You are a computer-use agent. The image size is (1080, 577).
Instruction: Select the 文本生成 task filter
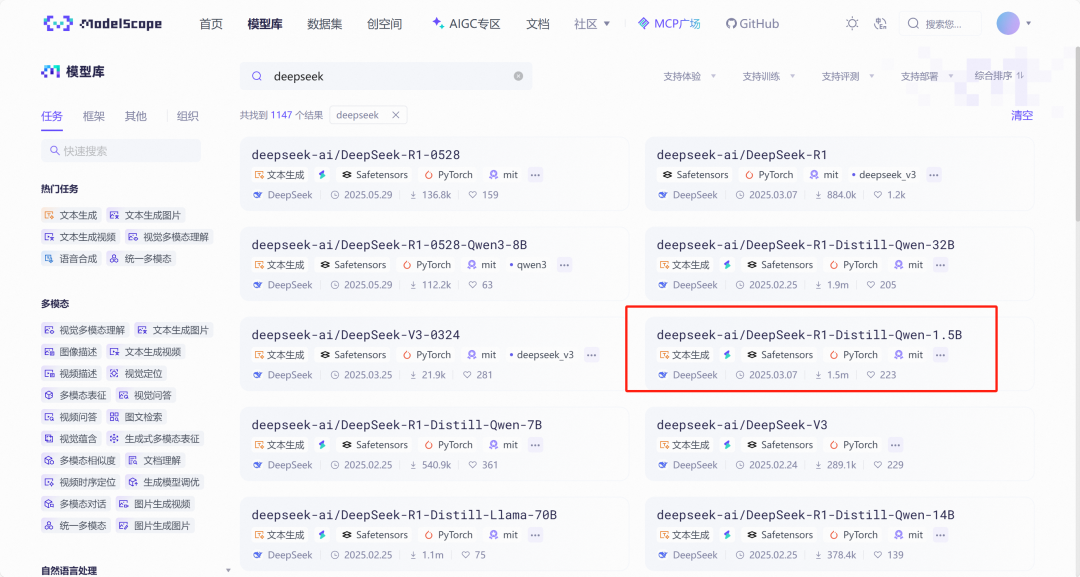(70, 216)
